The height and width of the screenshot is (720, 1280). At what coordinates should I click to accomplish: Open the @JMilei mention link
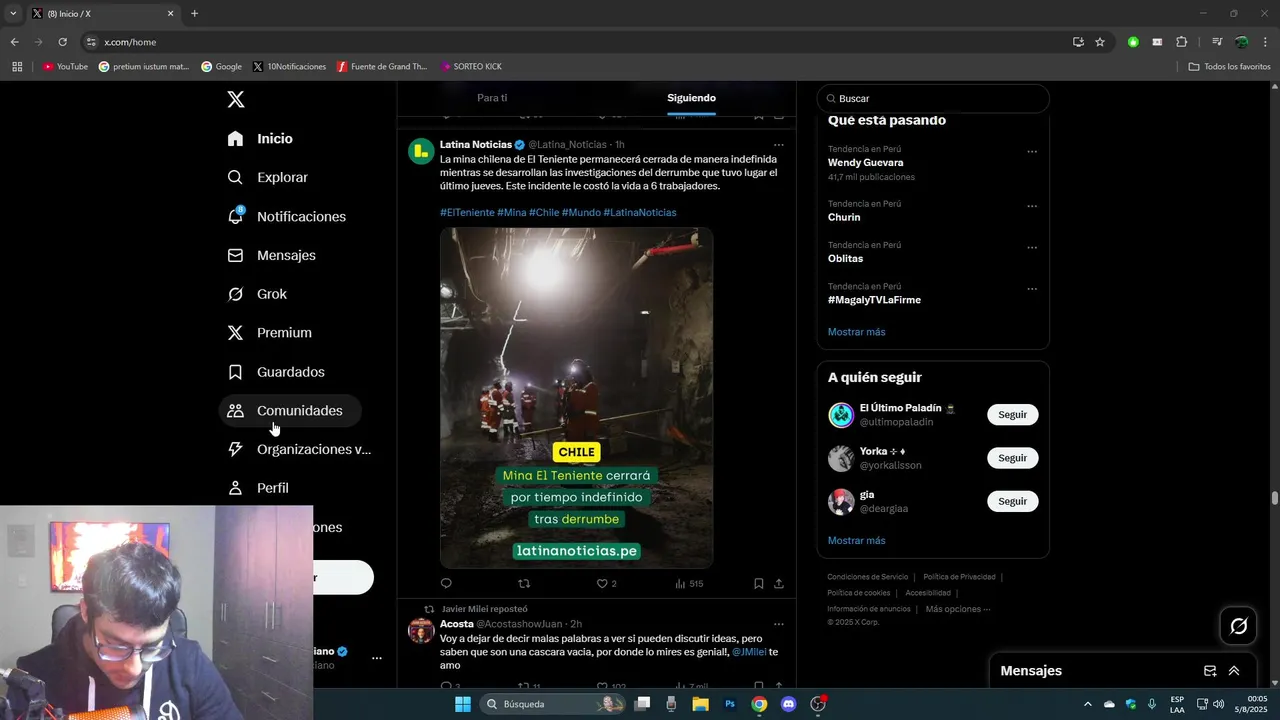coord(749,652)
